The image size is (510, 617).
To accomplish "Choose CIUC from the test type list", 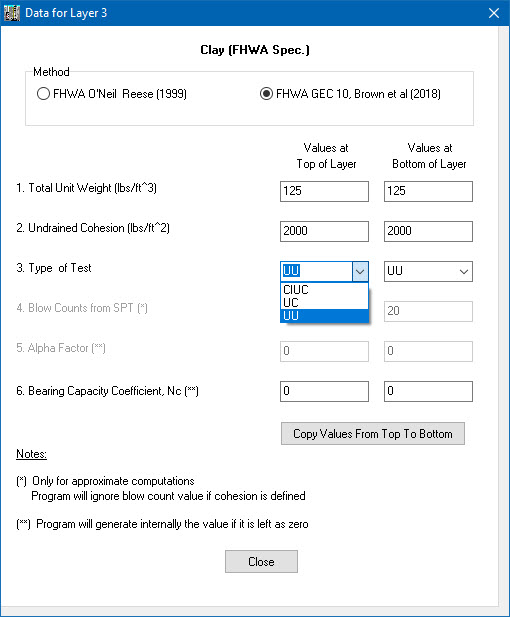I will click(324, 290).
